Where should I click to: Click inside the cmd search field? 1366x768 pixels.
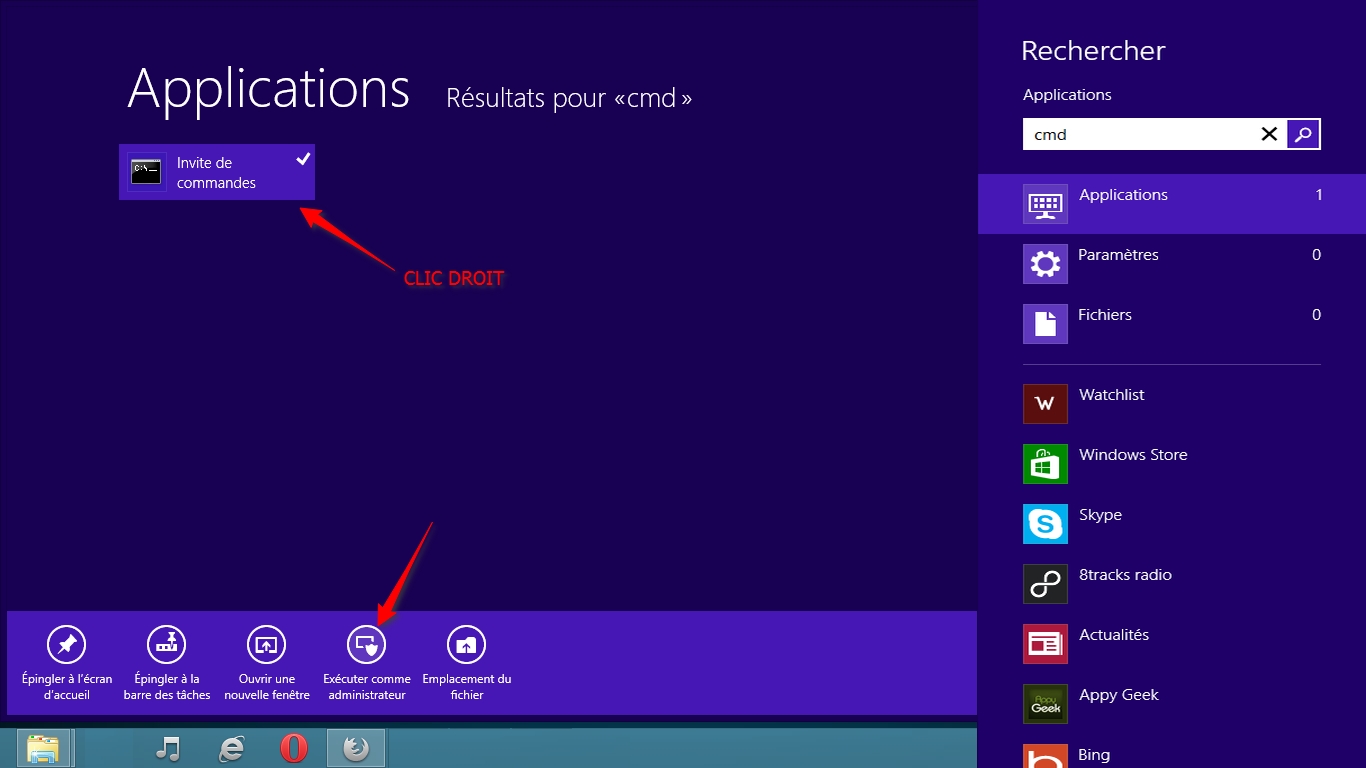1138,134
